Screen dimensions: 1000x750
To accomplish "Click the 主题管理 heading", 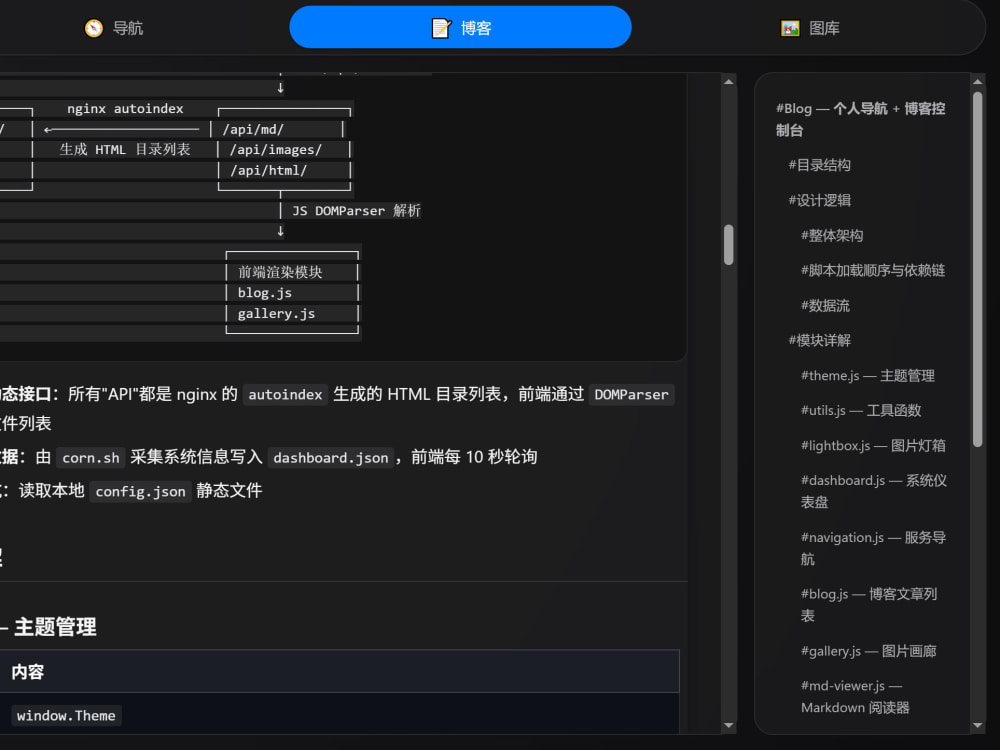I will [x=55, y=627].
